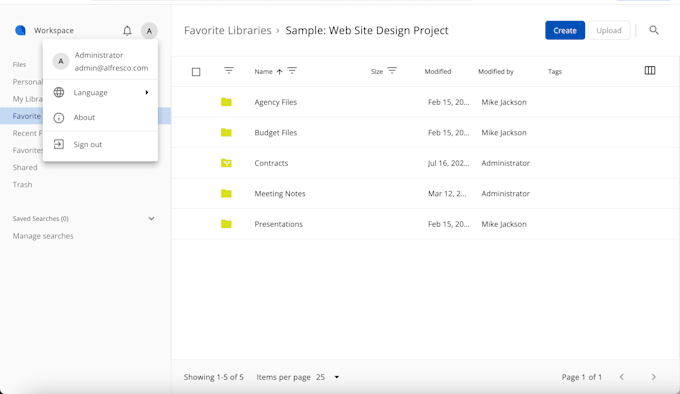Expand the Language submenu arrow
The height and width of the screenshot is (394, 680).
point(147,92)
